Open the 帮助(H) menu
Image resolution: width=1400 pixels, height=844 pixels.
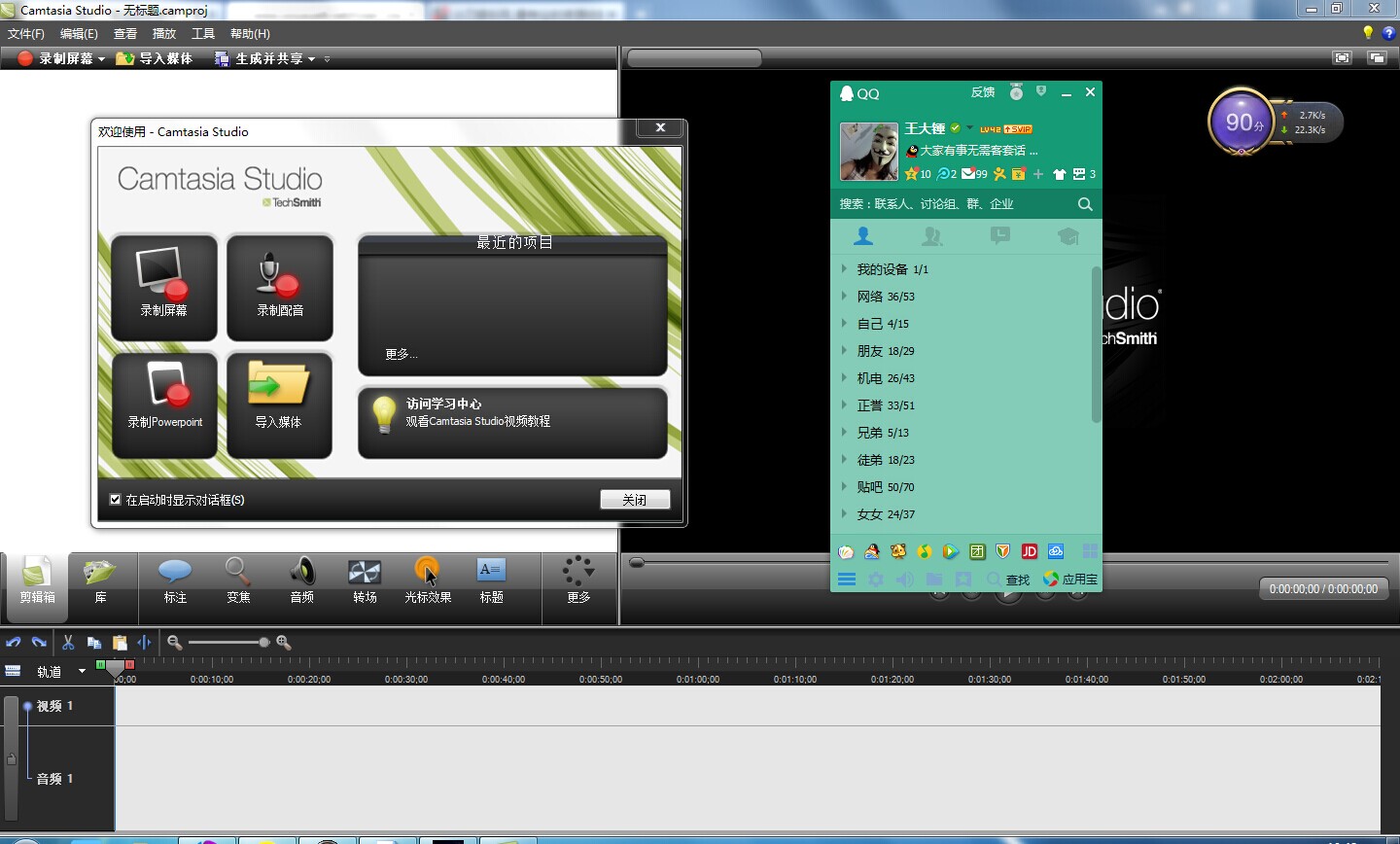[250, 33]
